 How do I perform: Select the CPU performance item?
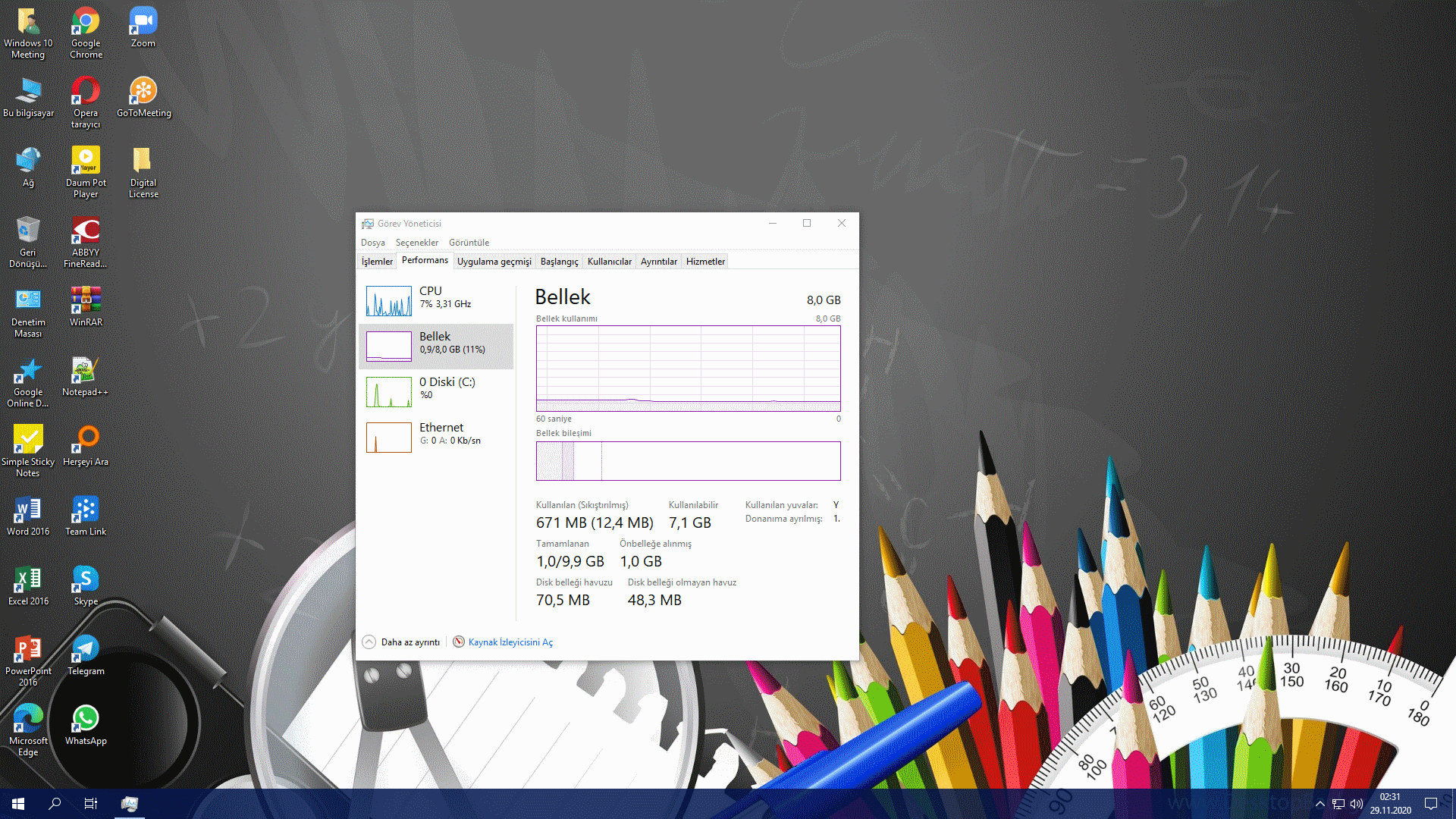click(436, 301)
